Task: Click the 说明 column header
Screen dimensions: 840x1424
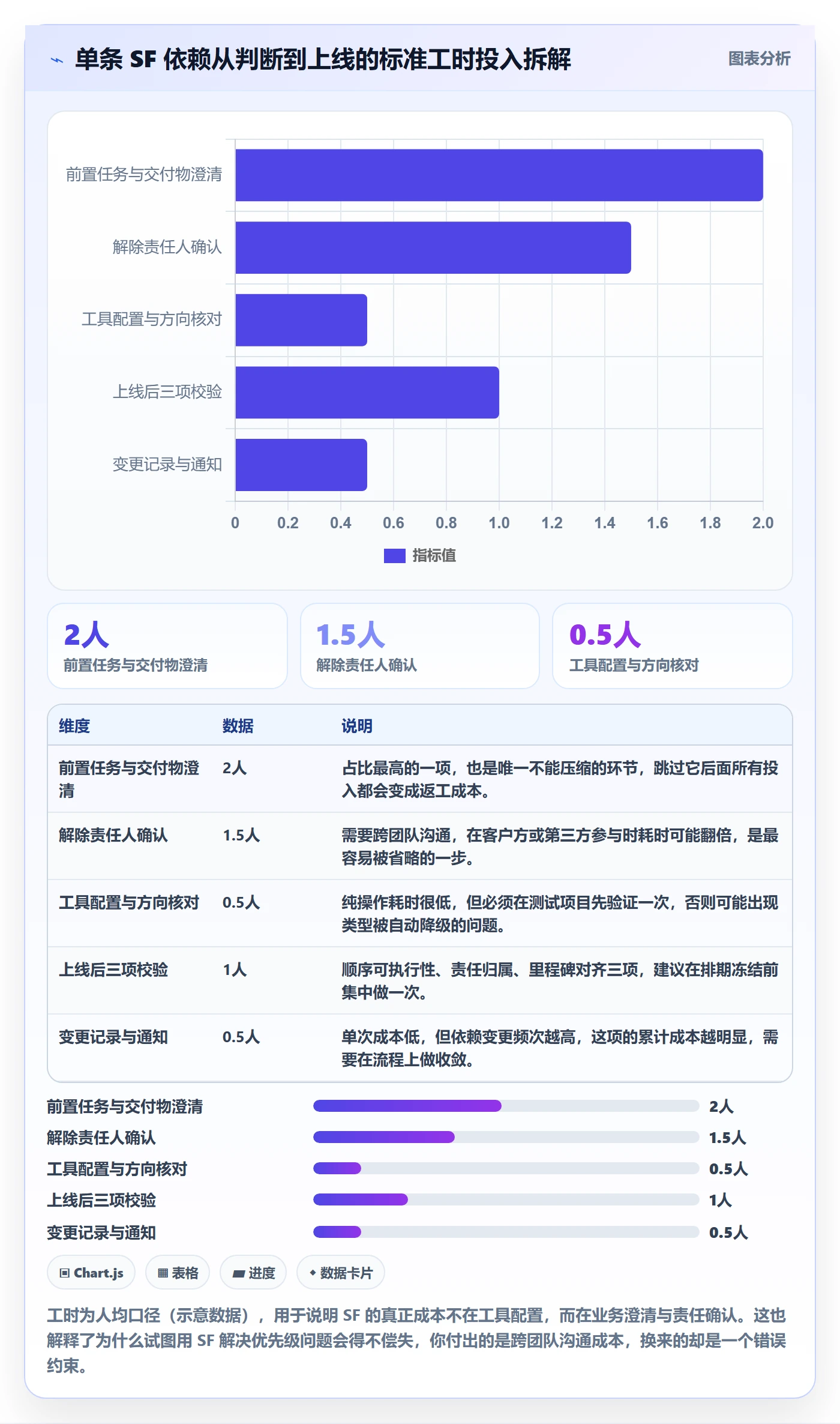Action: click(357, 726)
